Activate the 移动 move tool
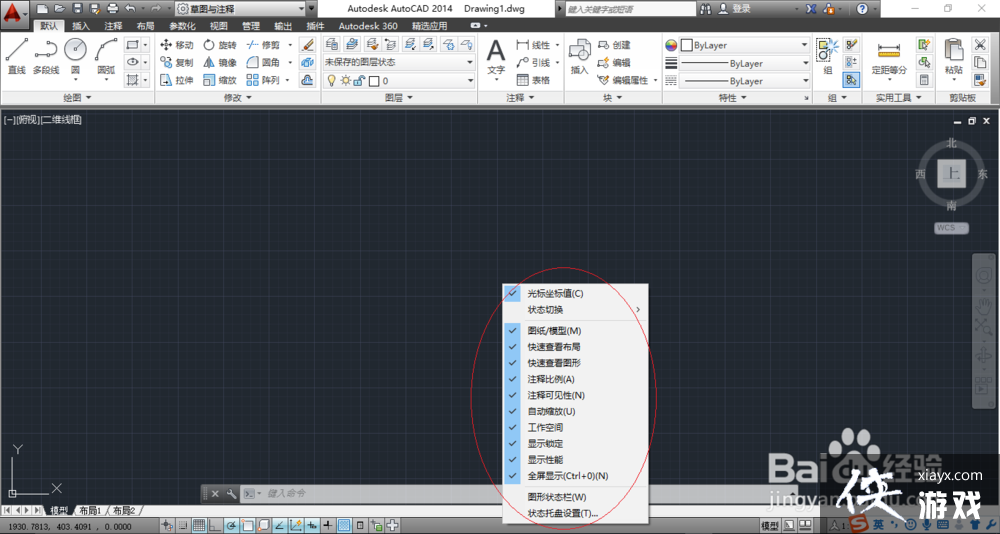The image size is (1000, 534). point(177,45)
